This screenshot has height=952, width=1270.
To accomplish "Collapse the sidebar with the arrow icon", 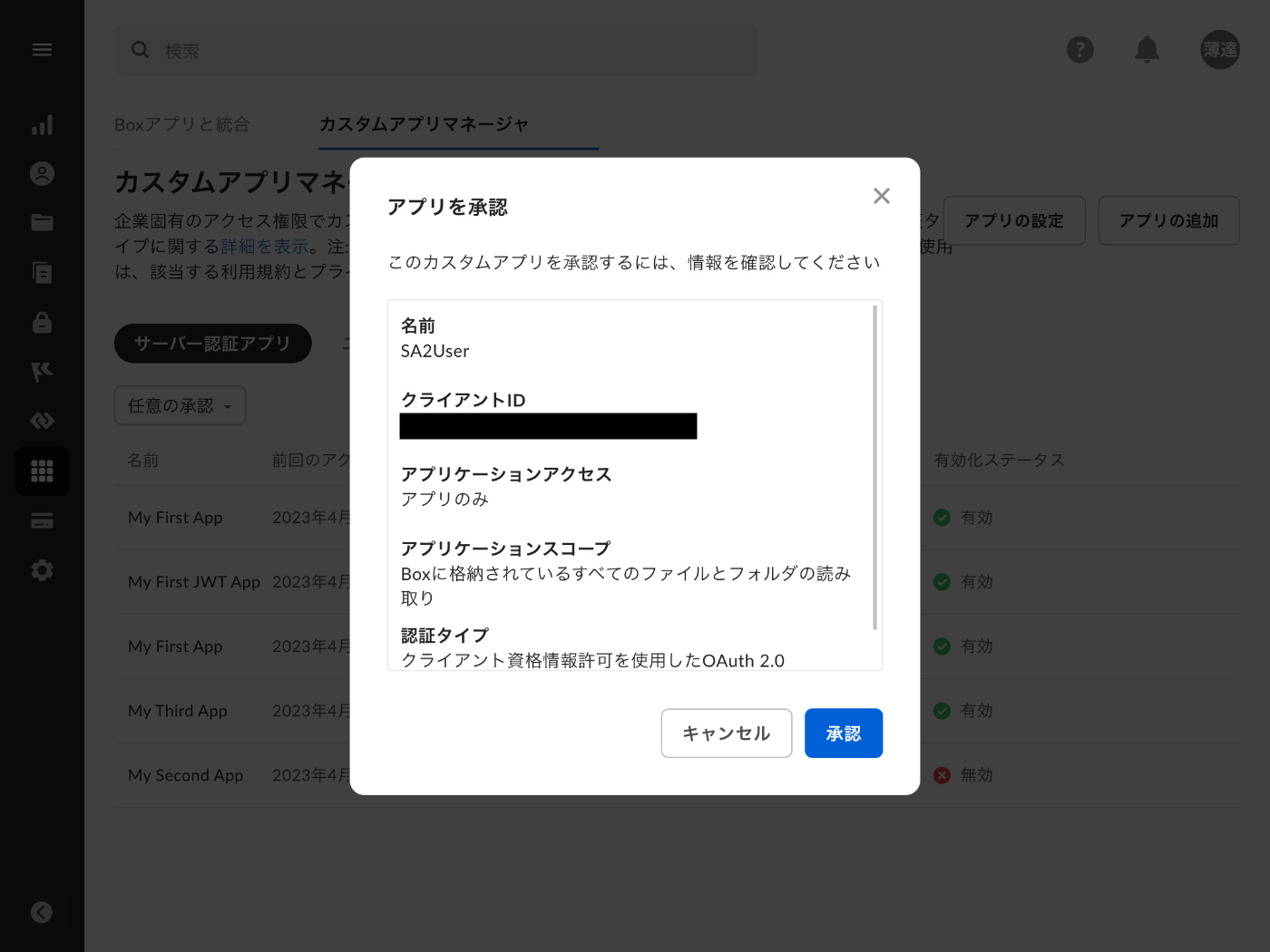I will [42, 912].
